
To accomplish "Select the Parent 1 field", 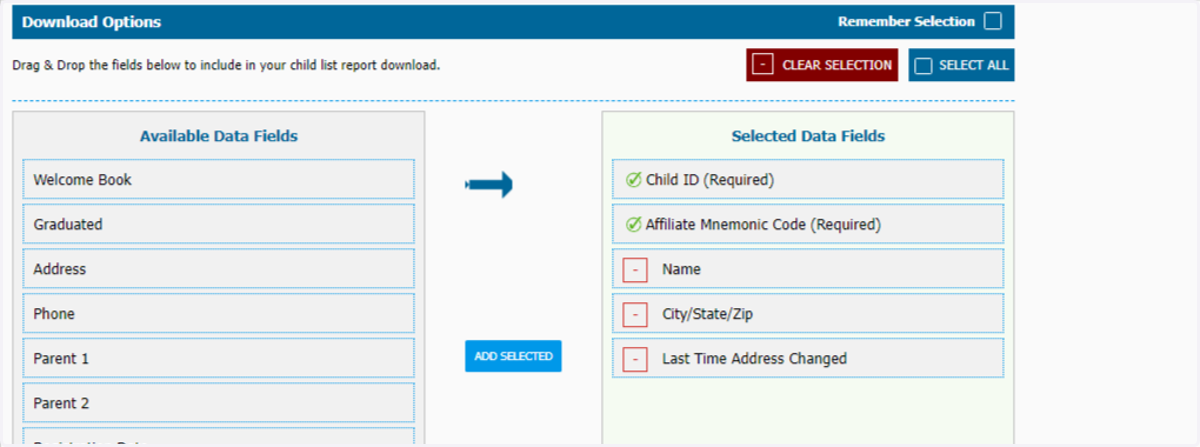I will [x=218, y=358].
